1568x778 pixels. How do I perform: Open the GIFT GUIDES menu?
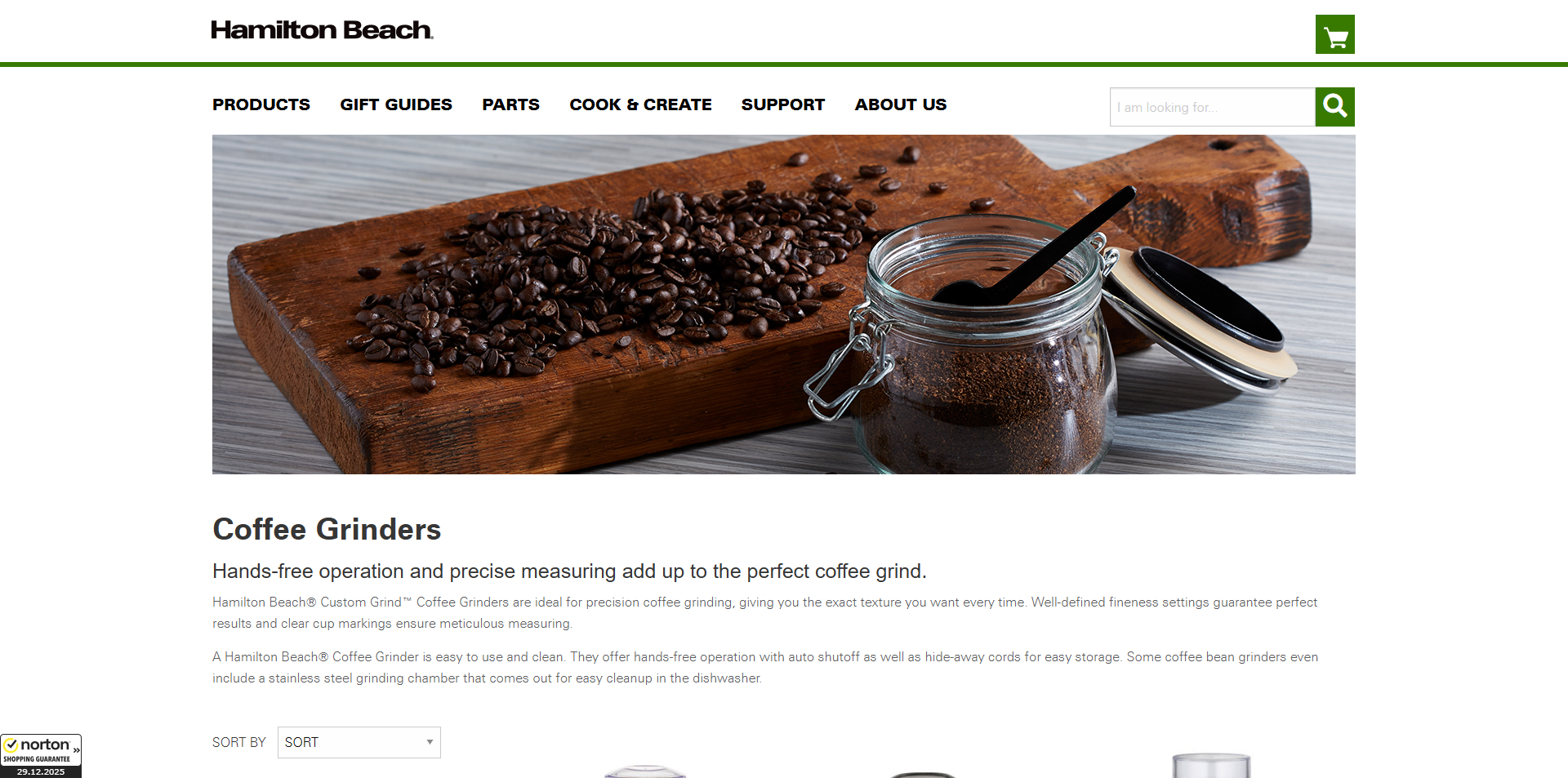(x=396, y=104)
